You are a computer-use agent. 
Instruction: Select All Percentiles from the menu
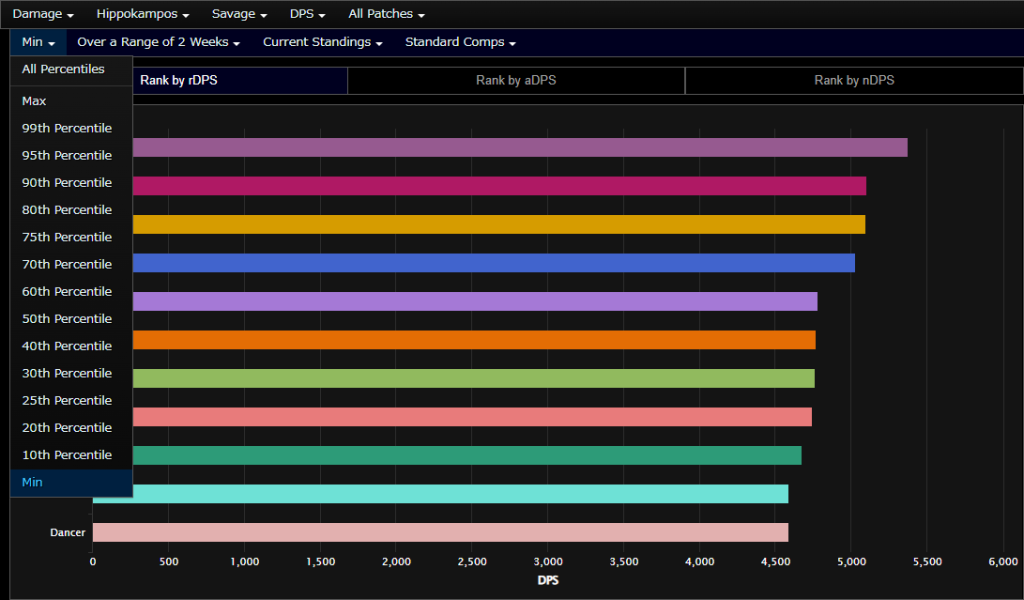point(71,69)
